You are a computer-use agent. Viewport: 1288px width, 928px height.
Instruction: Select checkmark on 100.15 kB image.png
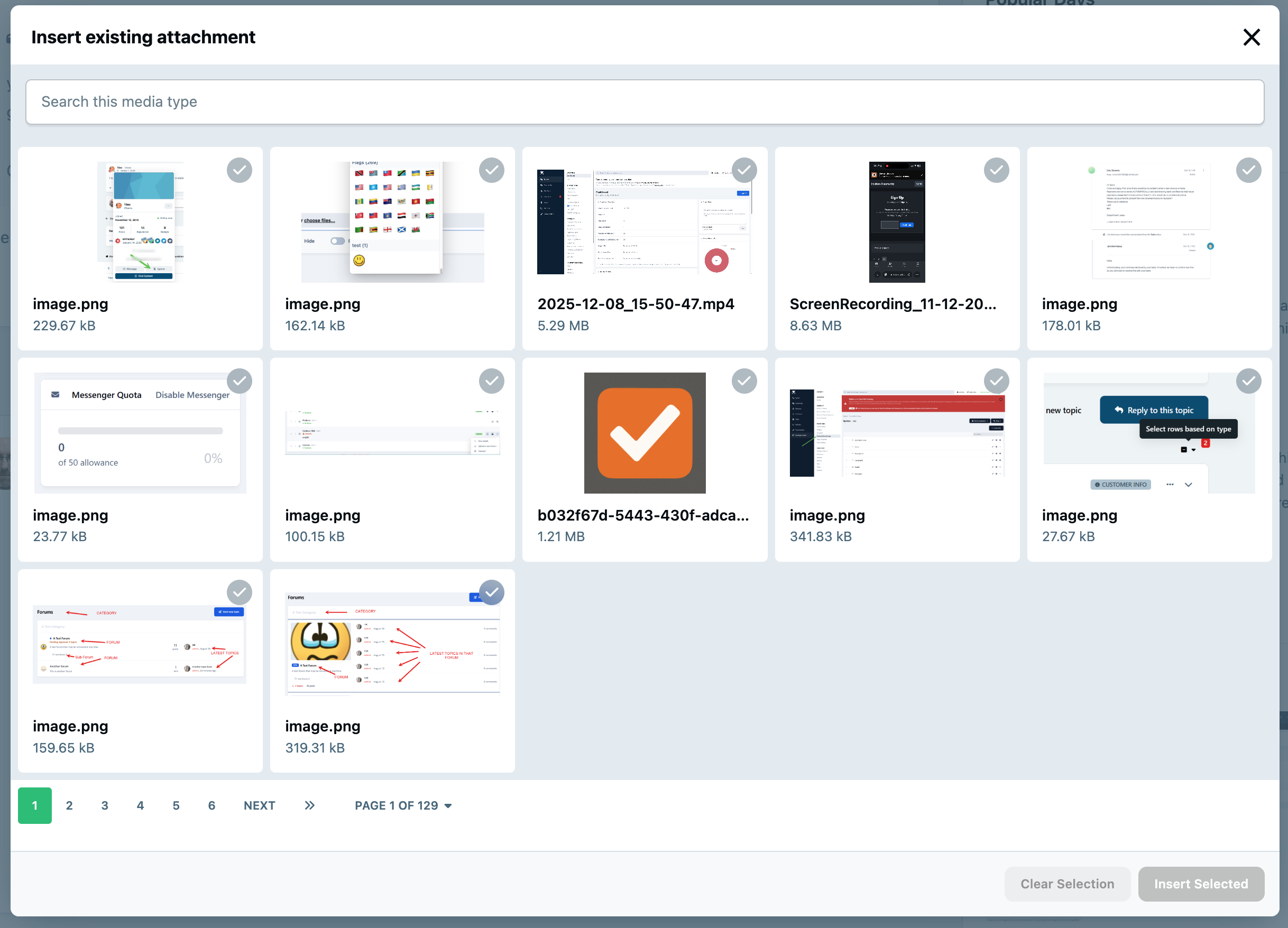[491, 381]
